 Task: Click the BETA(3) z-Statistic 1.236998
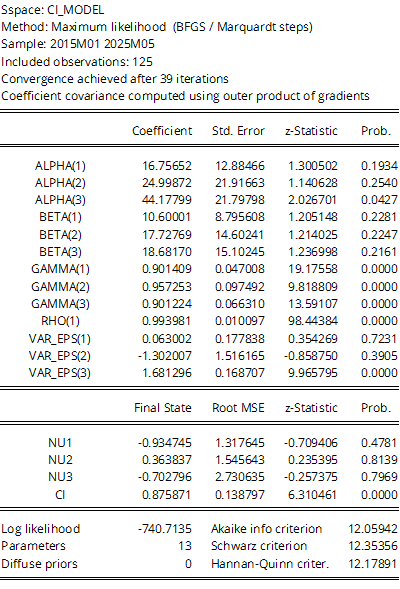point(312,252)
